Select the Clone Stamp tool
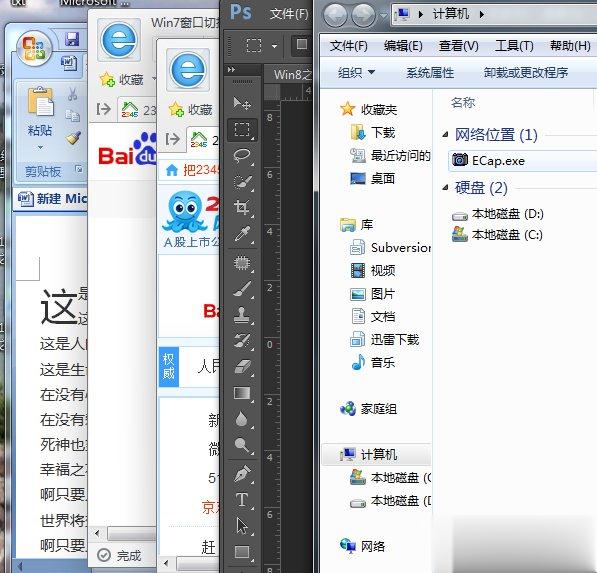This screenshot has height=573, width=597. [x=242, y=315]
